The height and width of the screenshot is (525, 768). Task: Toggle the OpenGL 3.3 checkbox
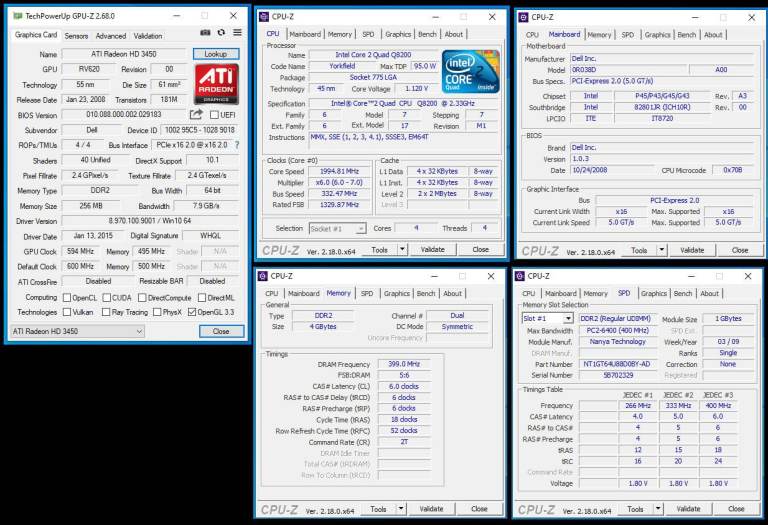[193, 311]
